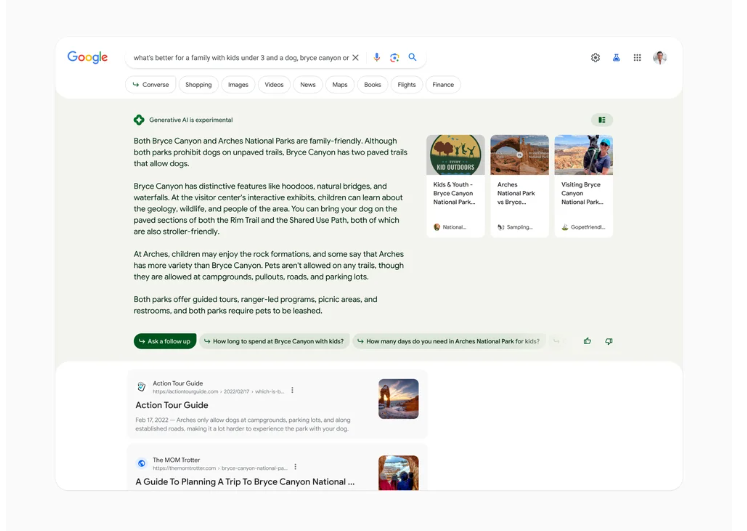Open Arches National Park vs Bryce card

519,186
